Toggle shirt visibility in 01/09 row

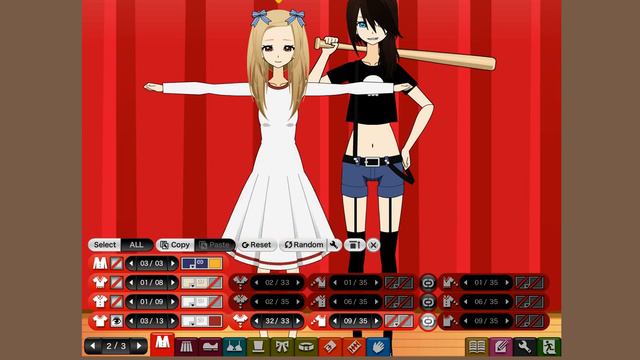(117, 302)
